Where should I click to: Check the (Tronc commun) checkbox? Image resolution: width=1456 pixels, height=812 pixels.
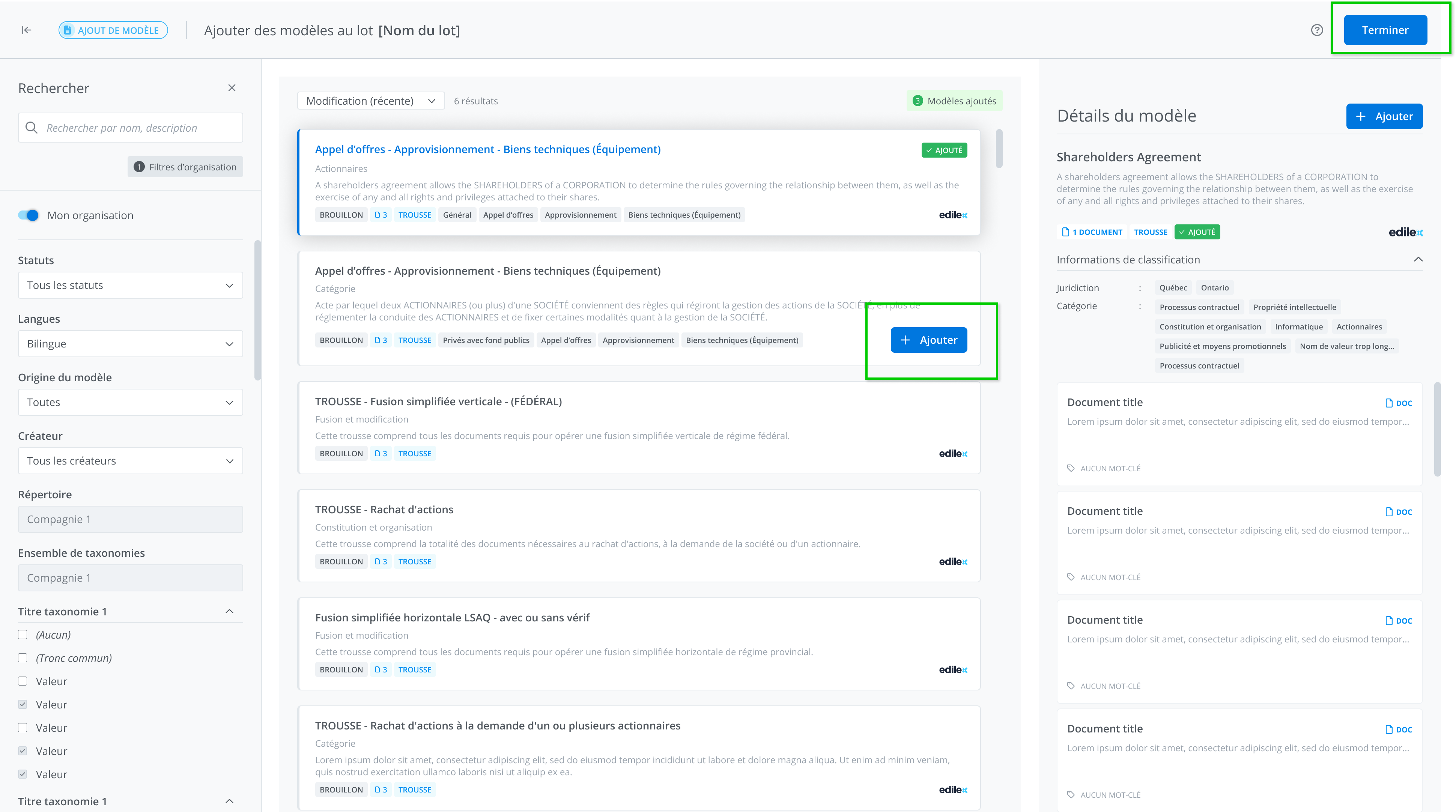[23, 658]
